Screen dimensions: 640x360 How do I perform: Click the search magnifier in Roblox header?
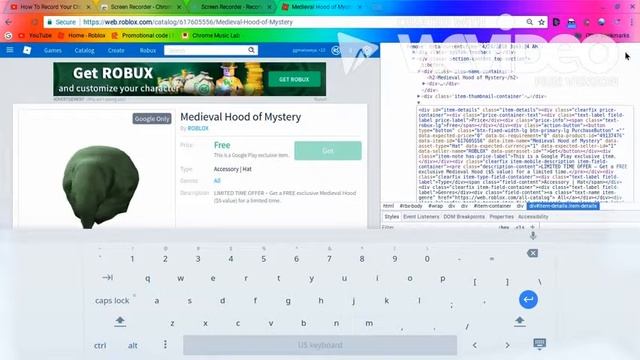pos(251,50)
